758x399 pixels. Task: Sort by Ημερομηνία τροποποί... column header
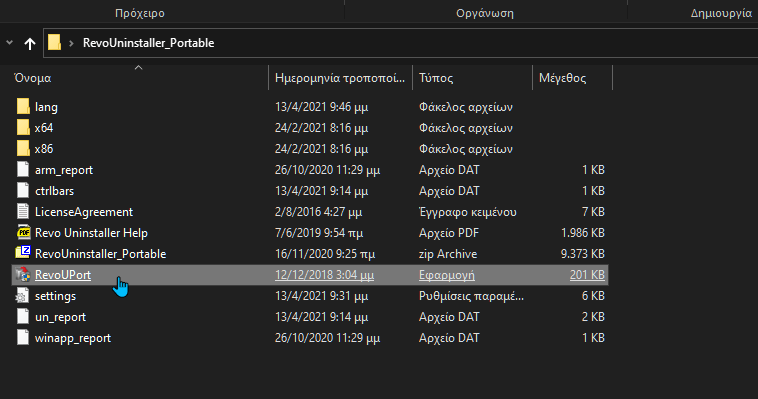[340, 78]
